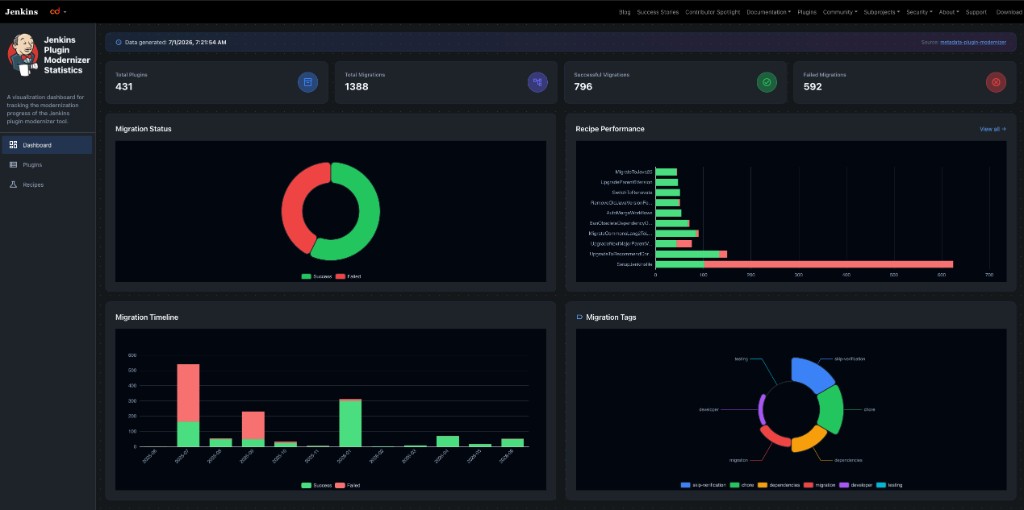Click red failed segment of status donut

coord(294,206)
